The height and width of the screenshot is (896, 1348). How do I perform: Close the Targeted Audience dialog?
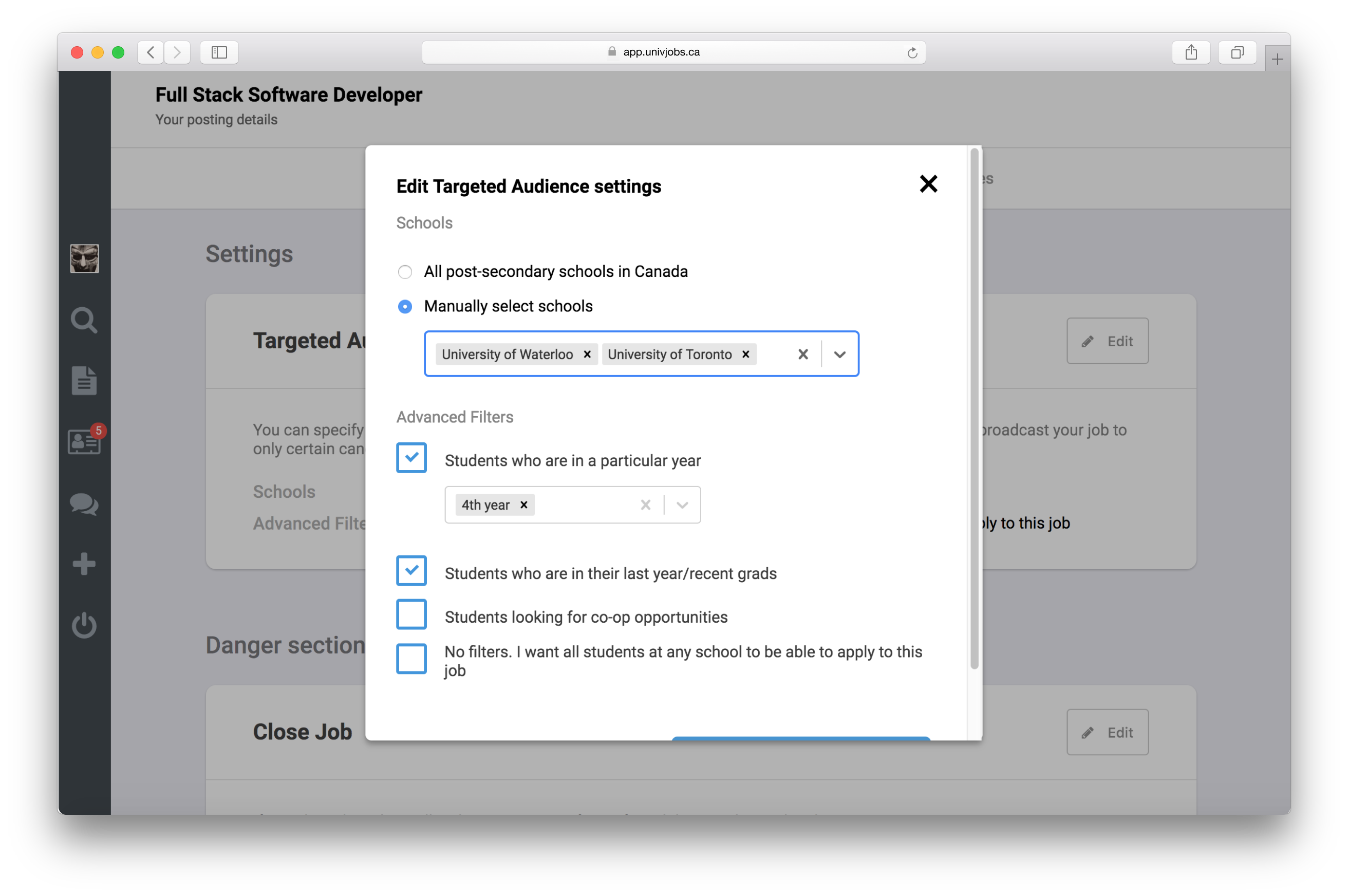[928, 184]
